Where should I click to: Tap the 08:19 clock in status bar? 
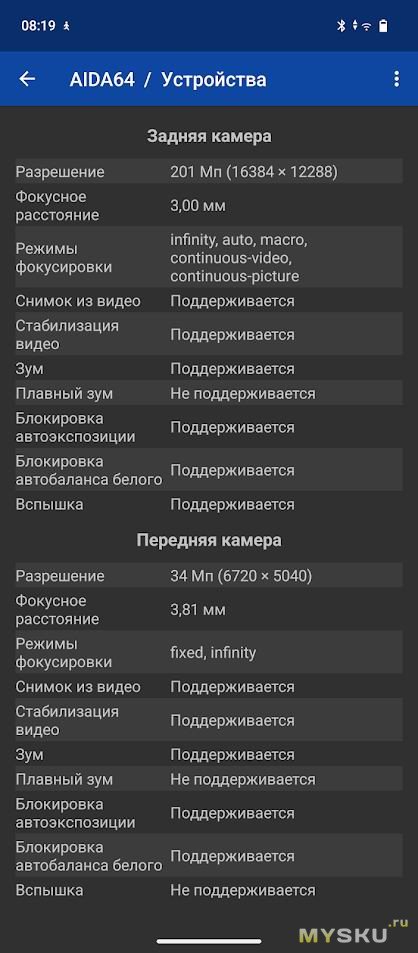(38, 26)
